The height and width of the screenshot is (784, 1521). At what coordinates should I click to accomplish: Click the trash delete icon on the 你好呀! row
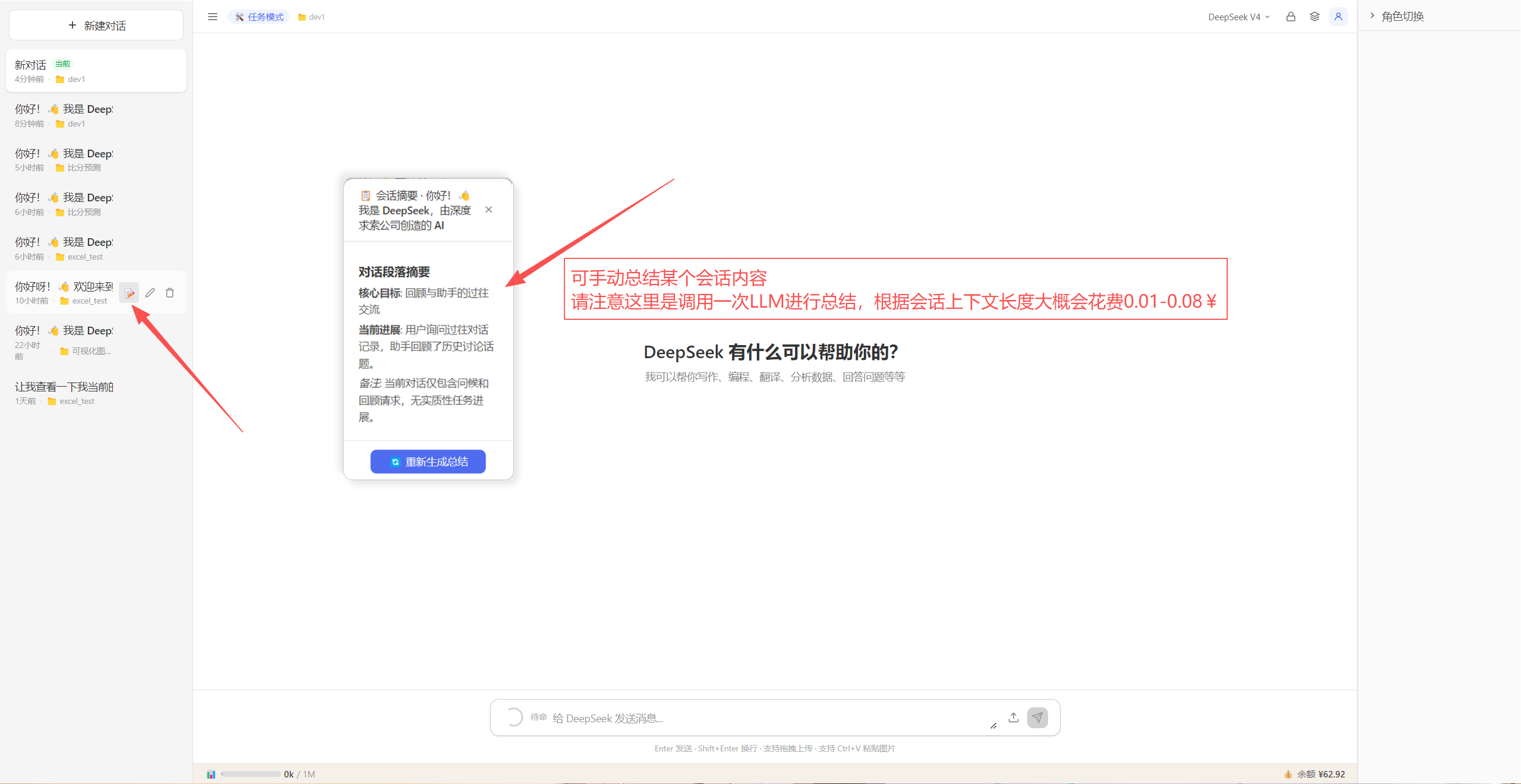pyautogui.click(x=170, y=293)
